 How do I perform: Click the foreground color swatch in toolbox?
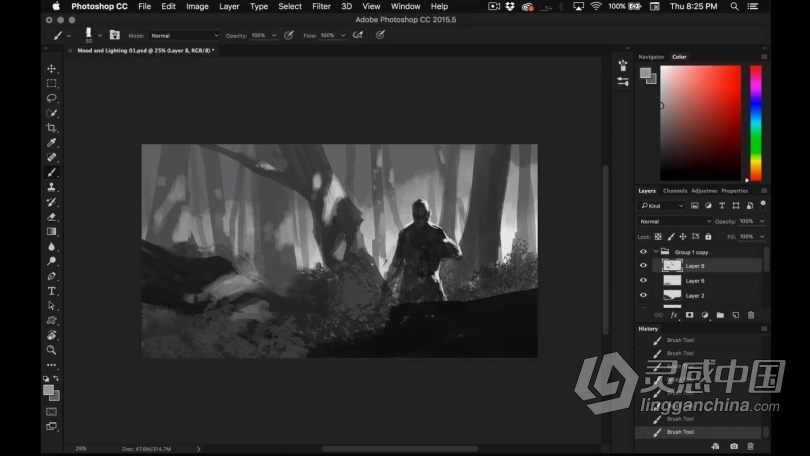(49, 390)
